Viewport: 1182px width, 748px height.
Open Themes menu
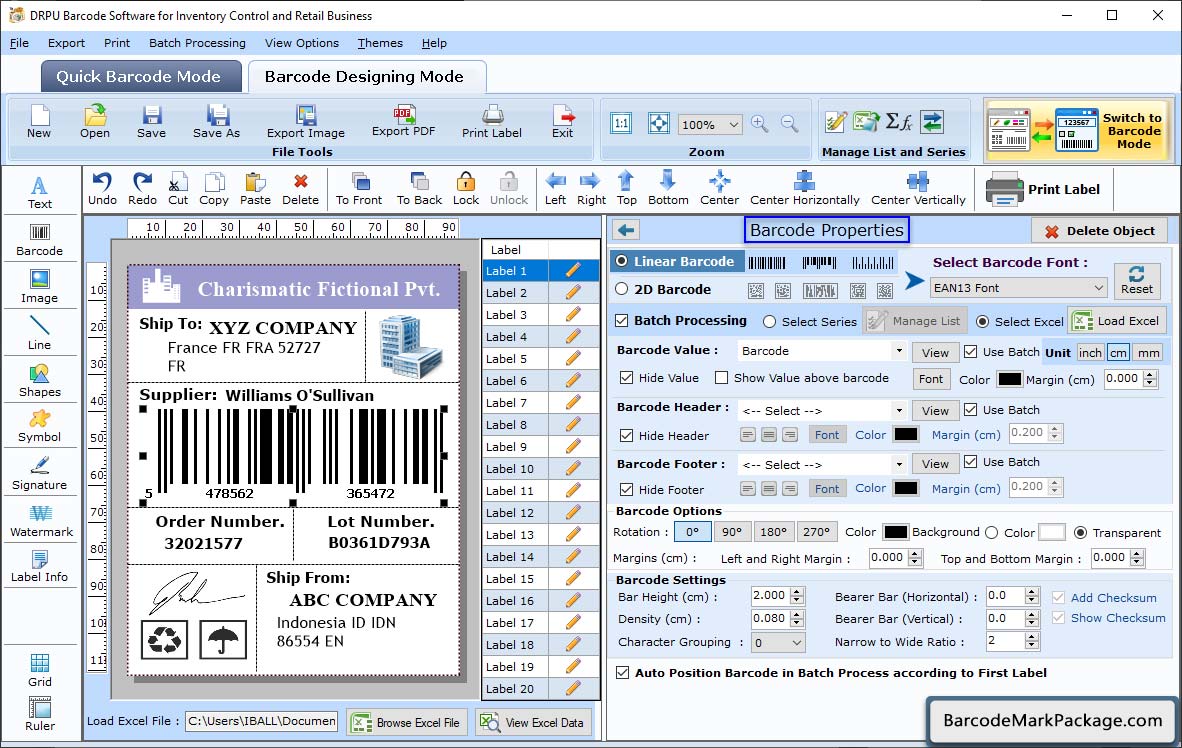pyautogui.click(x=380, y=43)
